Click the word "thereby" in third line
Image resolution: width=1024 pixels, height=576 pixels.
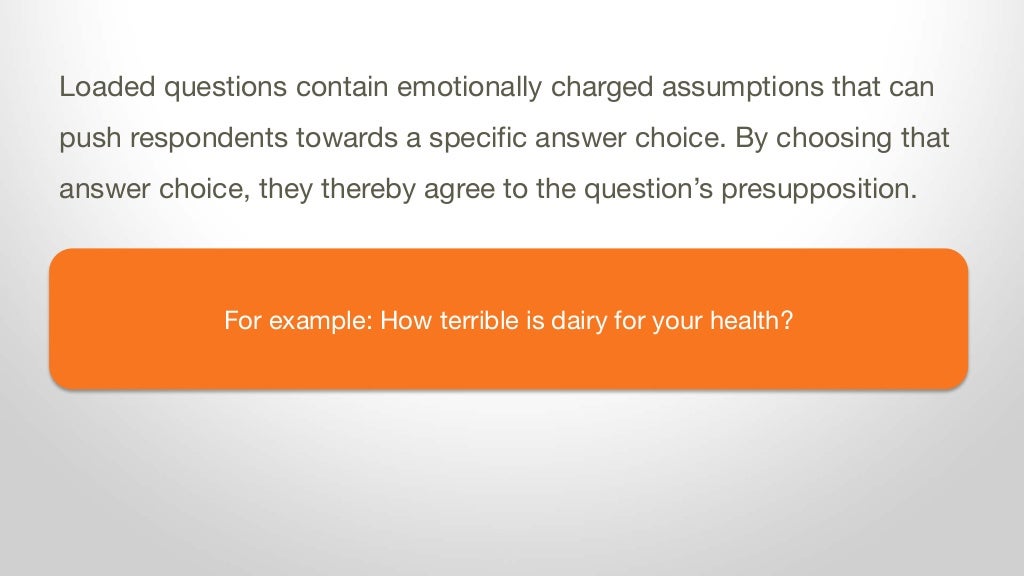[368, 189]
